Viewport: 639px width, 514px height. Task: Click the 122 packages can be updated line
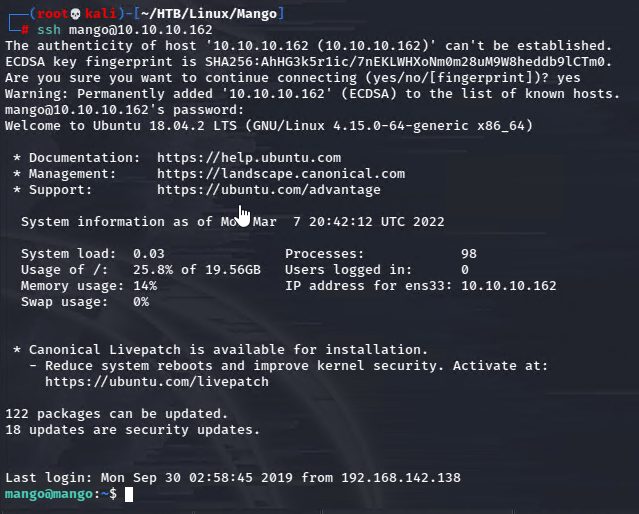(x=117, y=414)
